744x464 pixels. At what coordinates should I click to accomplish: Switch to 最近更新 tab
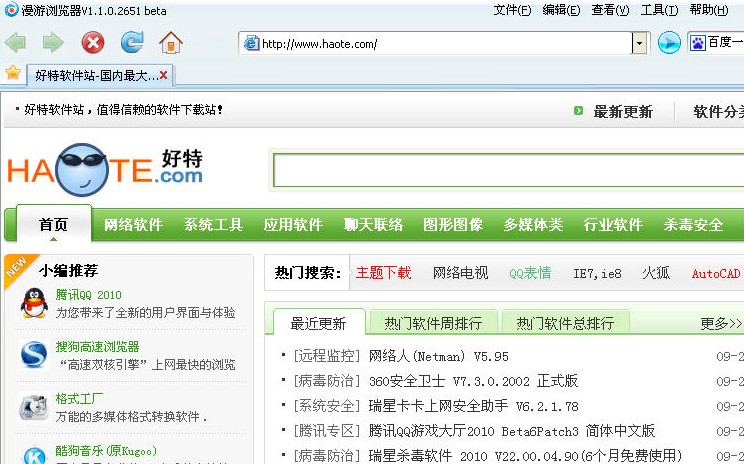318,323
